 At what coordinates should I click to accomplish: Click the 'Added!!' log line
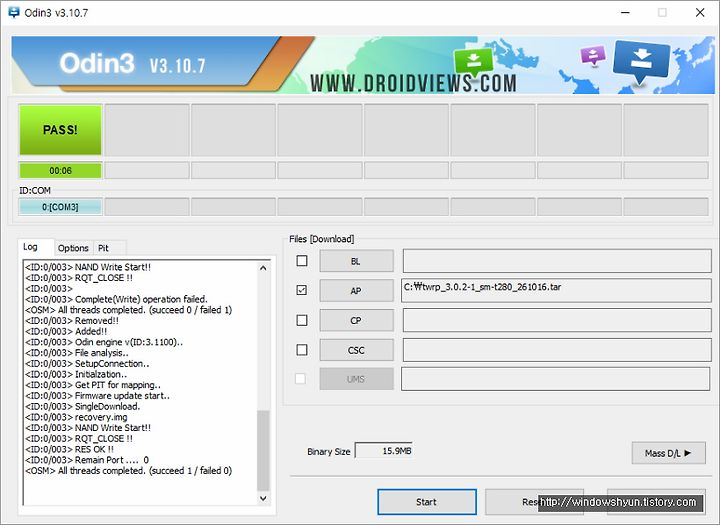pos(66,331)
